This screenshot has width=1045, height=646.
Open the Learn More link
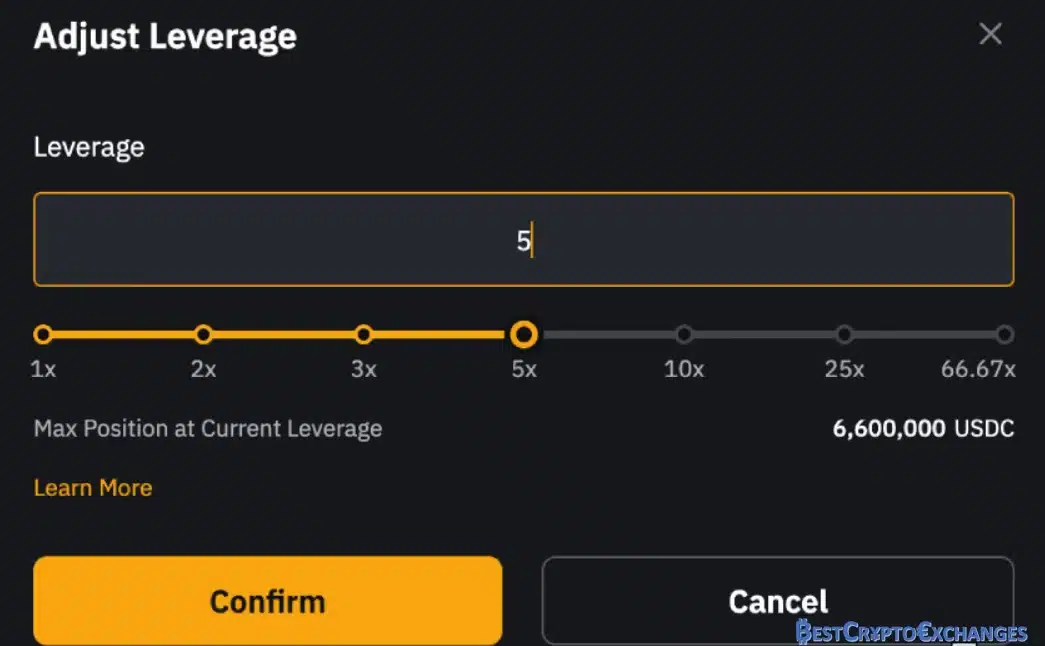click(93, 488)
